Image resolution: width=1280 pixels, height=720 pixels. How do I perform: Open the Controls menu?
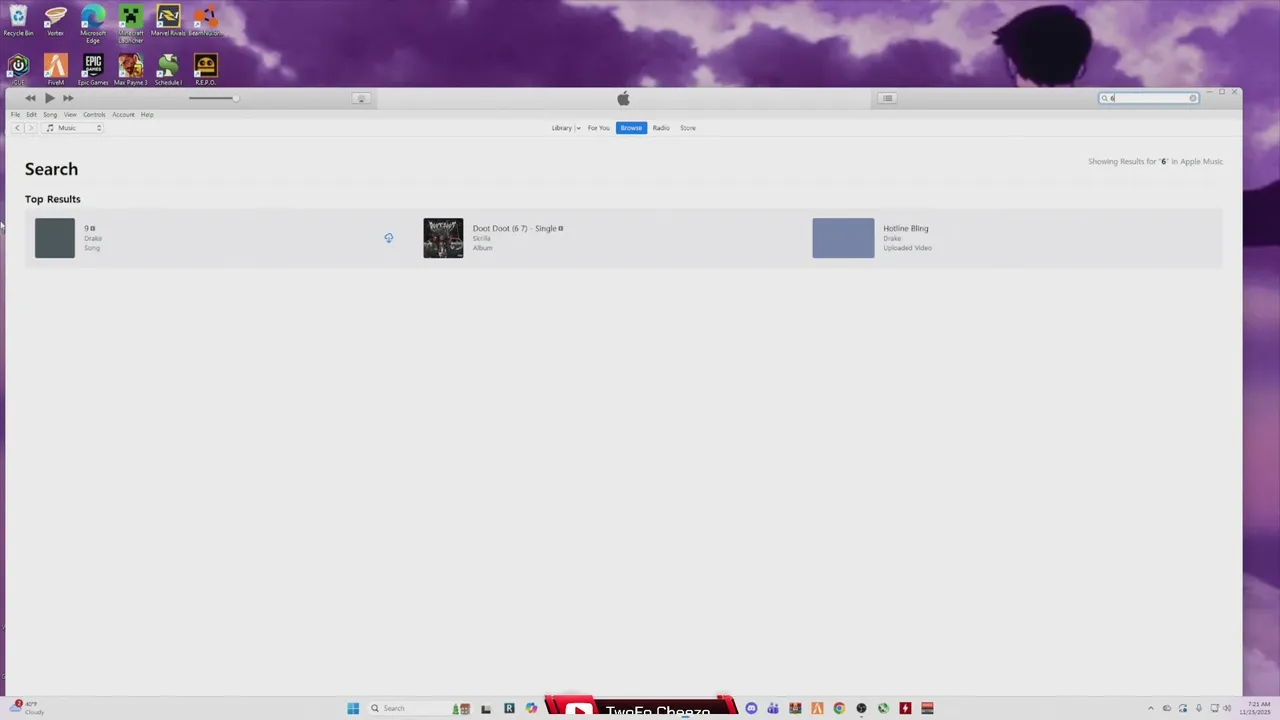click(94, 114)
